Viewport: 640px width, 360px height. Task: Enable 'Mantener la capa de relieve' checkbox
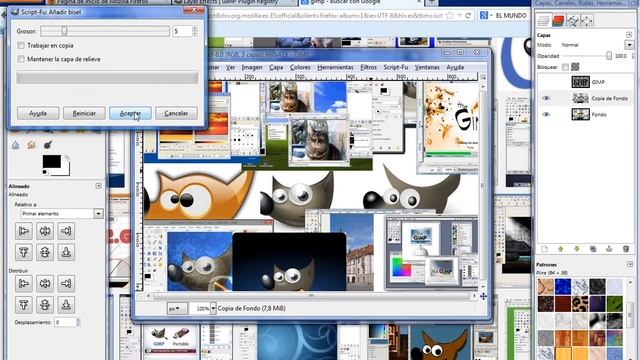click(21, 59)
